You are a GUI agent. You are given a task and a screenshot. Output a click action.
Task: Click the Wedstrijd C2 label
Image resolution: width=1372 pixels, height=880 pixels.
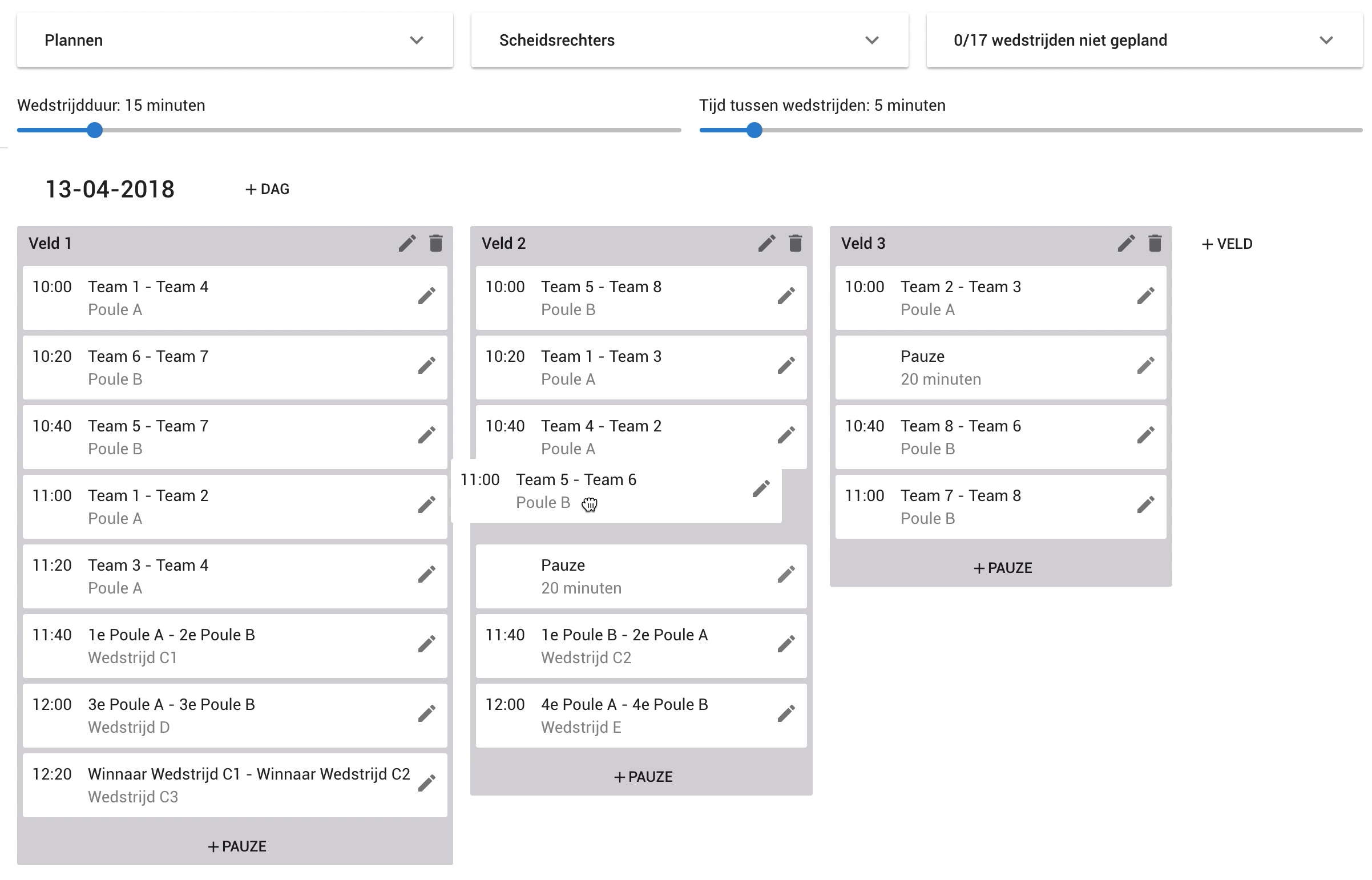pyautogui.click(x=586, y=657)
